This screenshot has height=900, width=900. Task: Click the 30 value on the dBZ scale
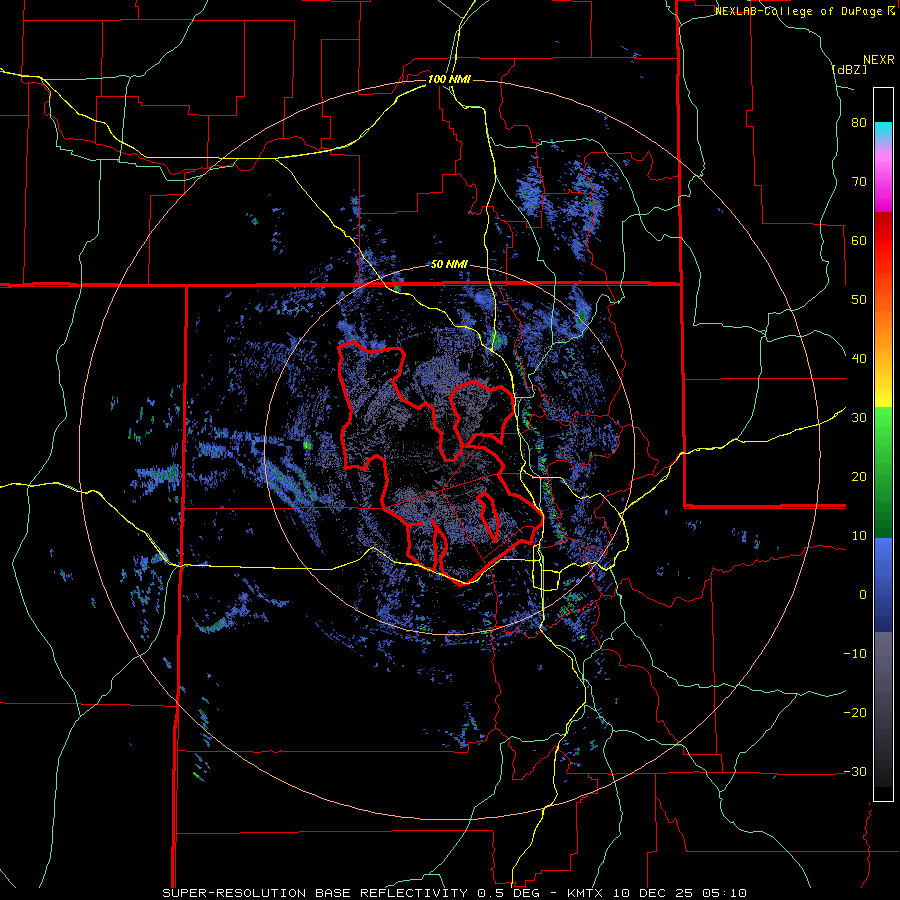pyautogui.click(x=859, y=418)
